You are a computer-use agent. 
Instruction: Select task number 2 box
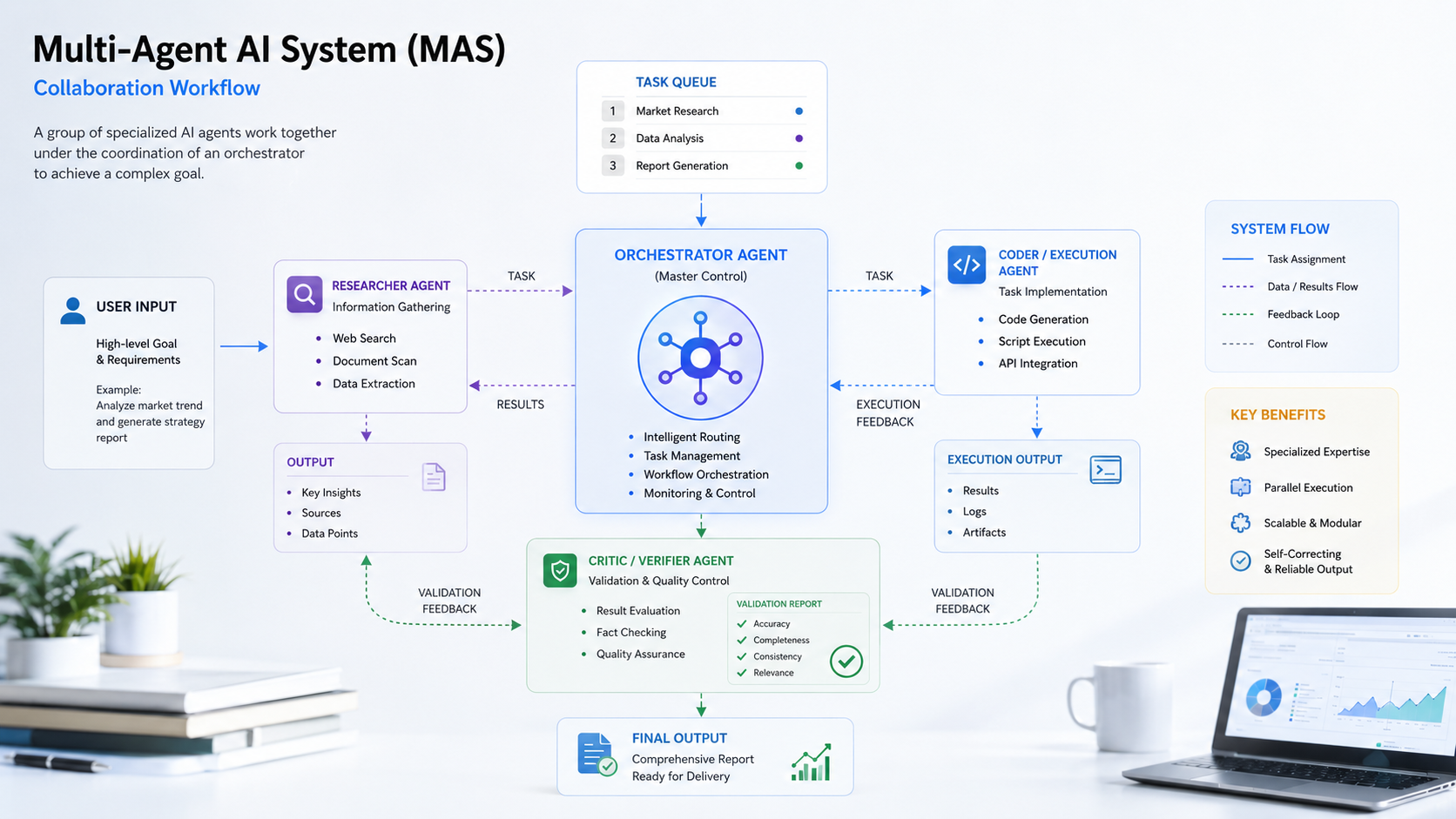point(612,138)
